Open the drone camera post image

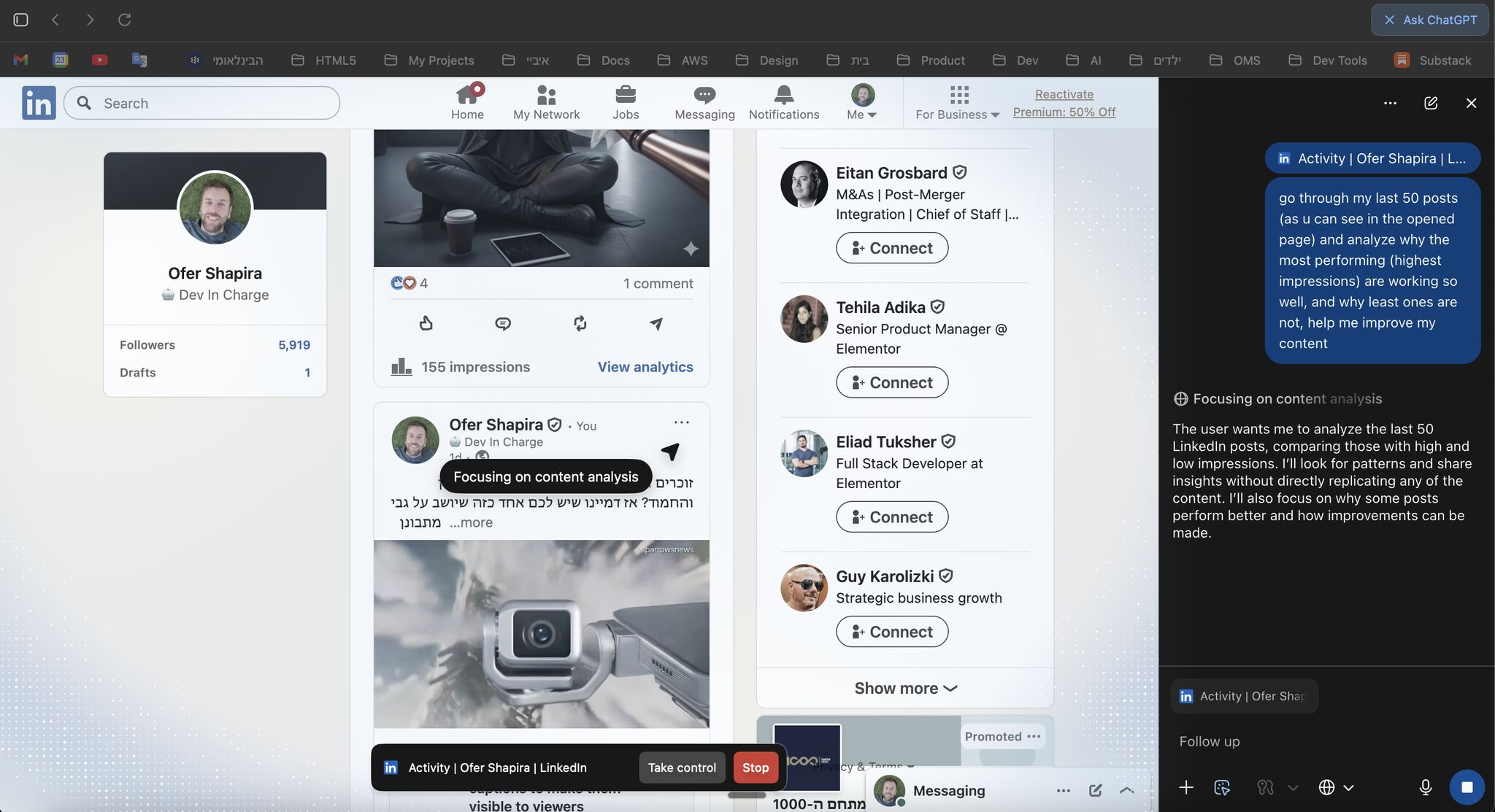pyautogui.click(x=541, y=634)
